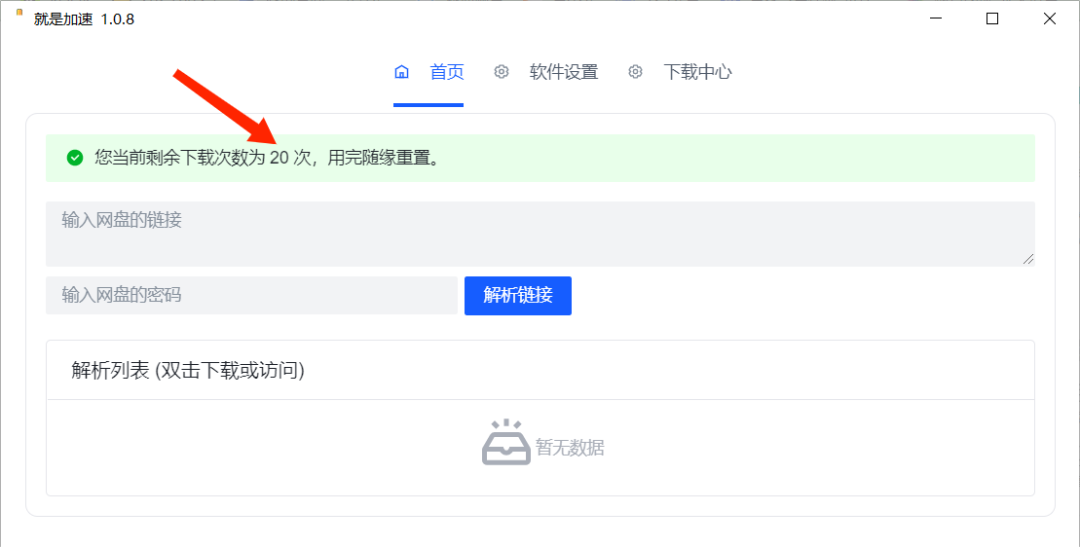Click the remaining downloads notice text
This screenshot has height=547, width=1080.
tap(267, 158)
